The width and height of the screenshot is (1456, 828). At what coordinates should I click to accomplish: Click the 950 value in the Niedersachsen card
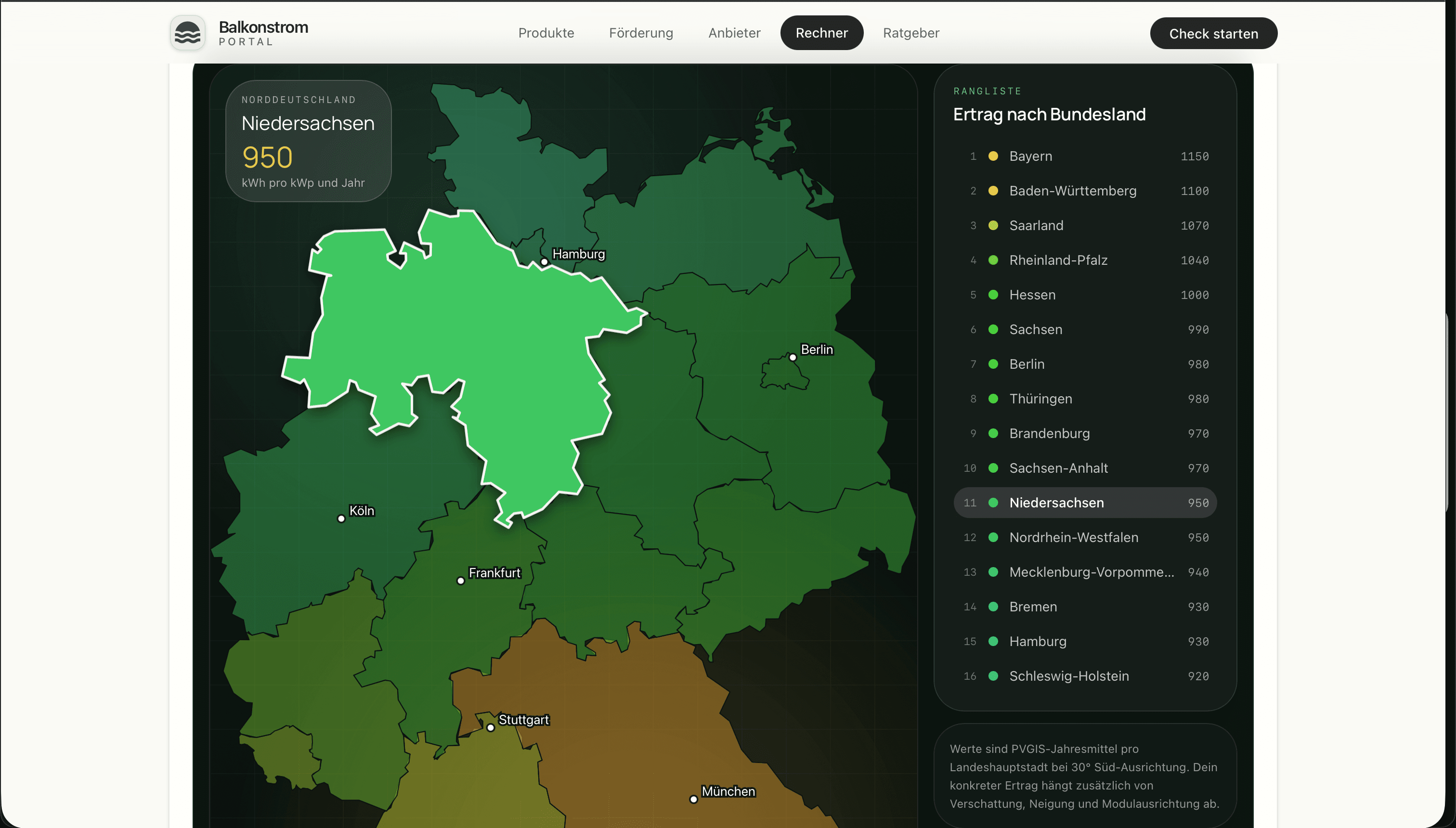(x=267, y=157)
